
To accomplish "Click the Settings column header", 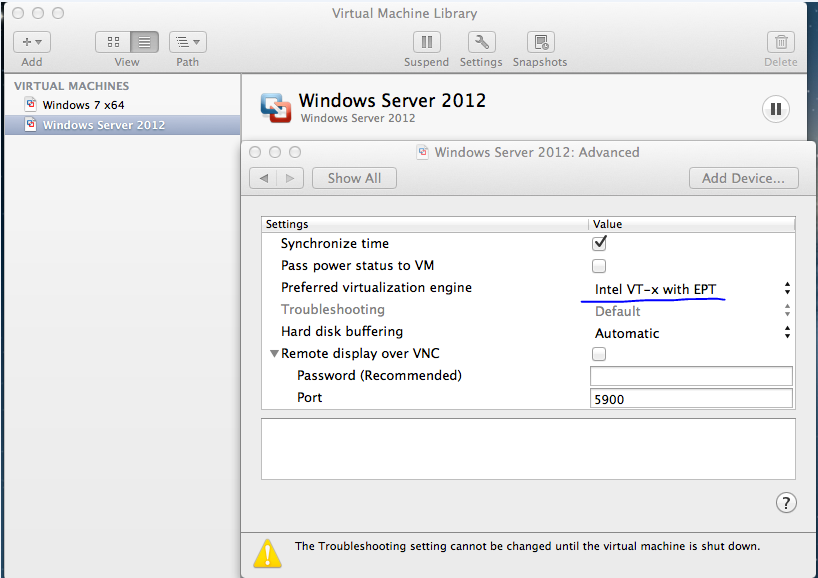I will pos(425,224).
